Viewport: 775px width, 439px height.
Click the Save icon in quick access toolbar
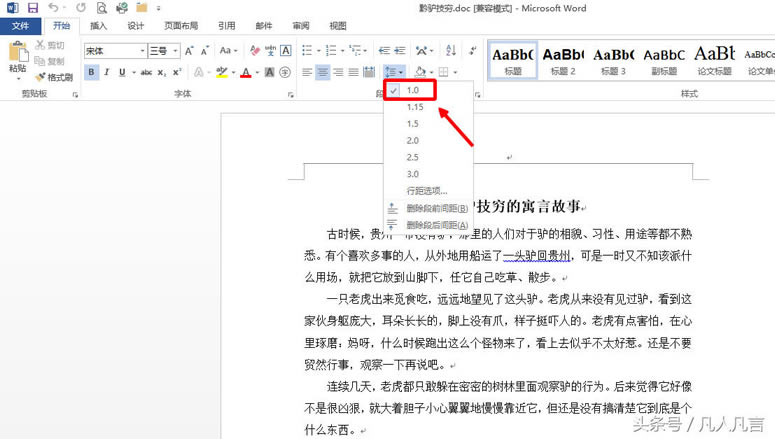[32, 8]
